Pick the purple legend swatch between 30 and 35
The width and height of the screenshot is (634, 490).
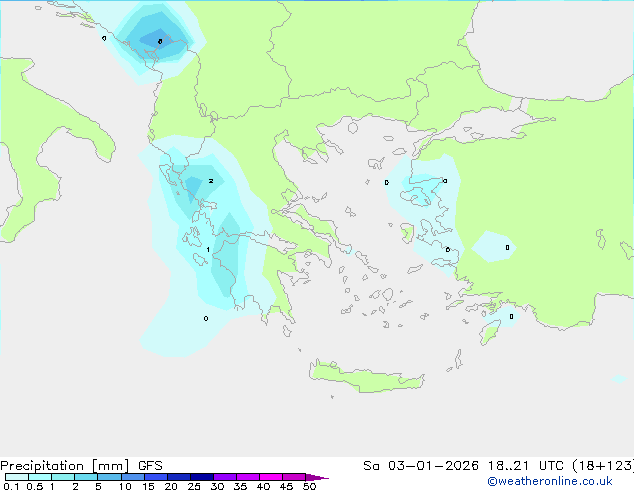click(225, 477)
